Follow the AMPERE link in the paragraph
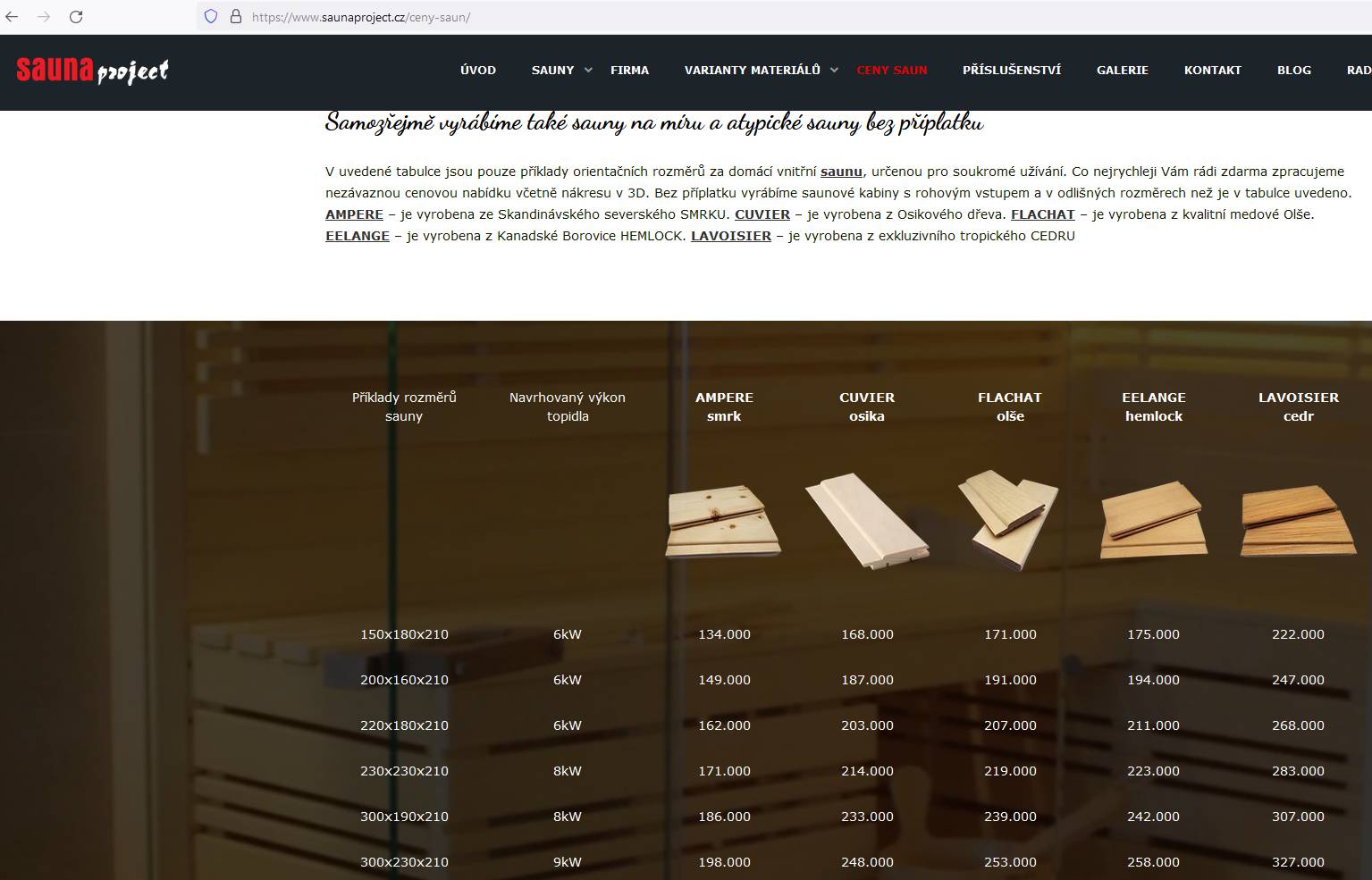 point(354,214)
